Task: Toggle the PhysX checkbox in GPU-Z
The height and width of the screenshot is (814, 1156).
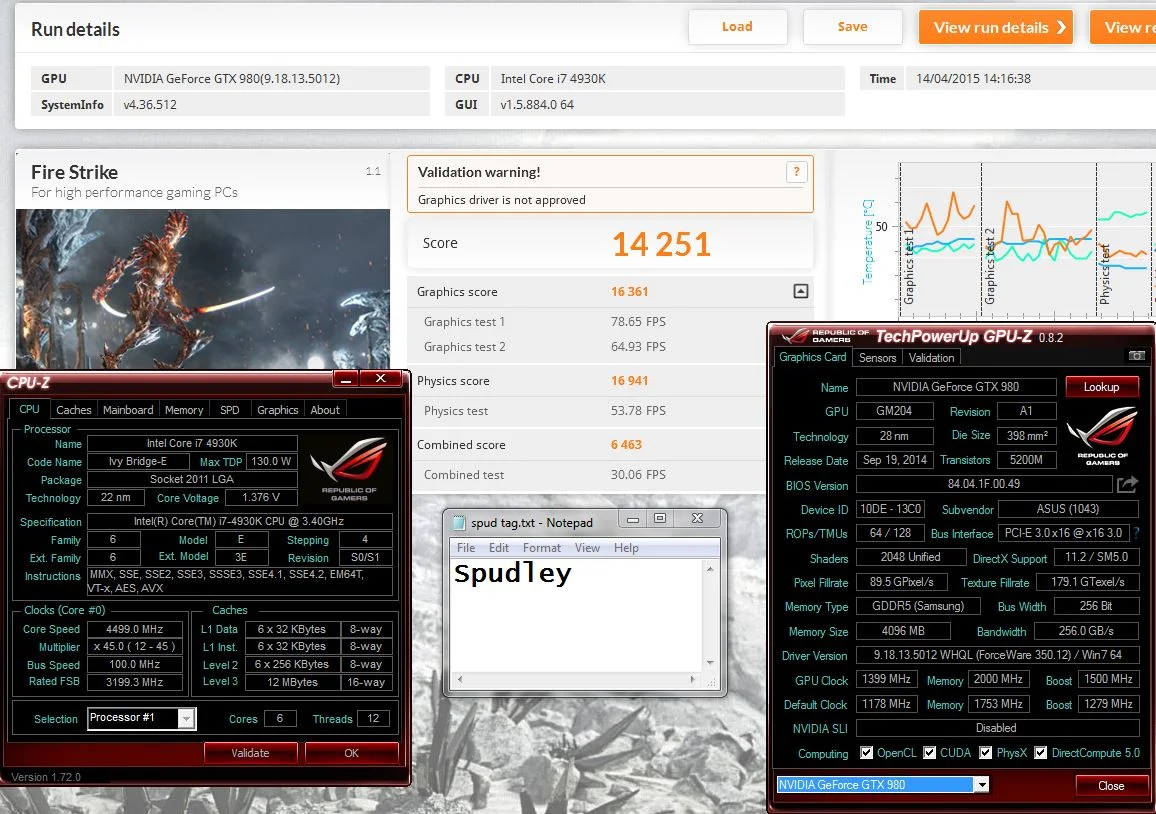Action: pyautogui.click(x=986, y=753)
